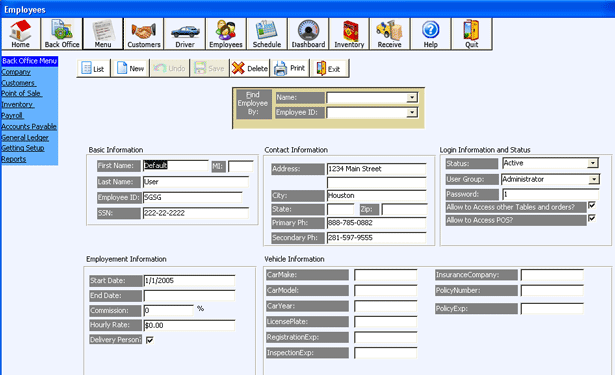Open the Dashboard gauge icon
The height and width of the screenshot is (375, 615).
(308, 34)
